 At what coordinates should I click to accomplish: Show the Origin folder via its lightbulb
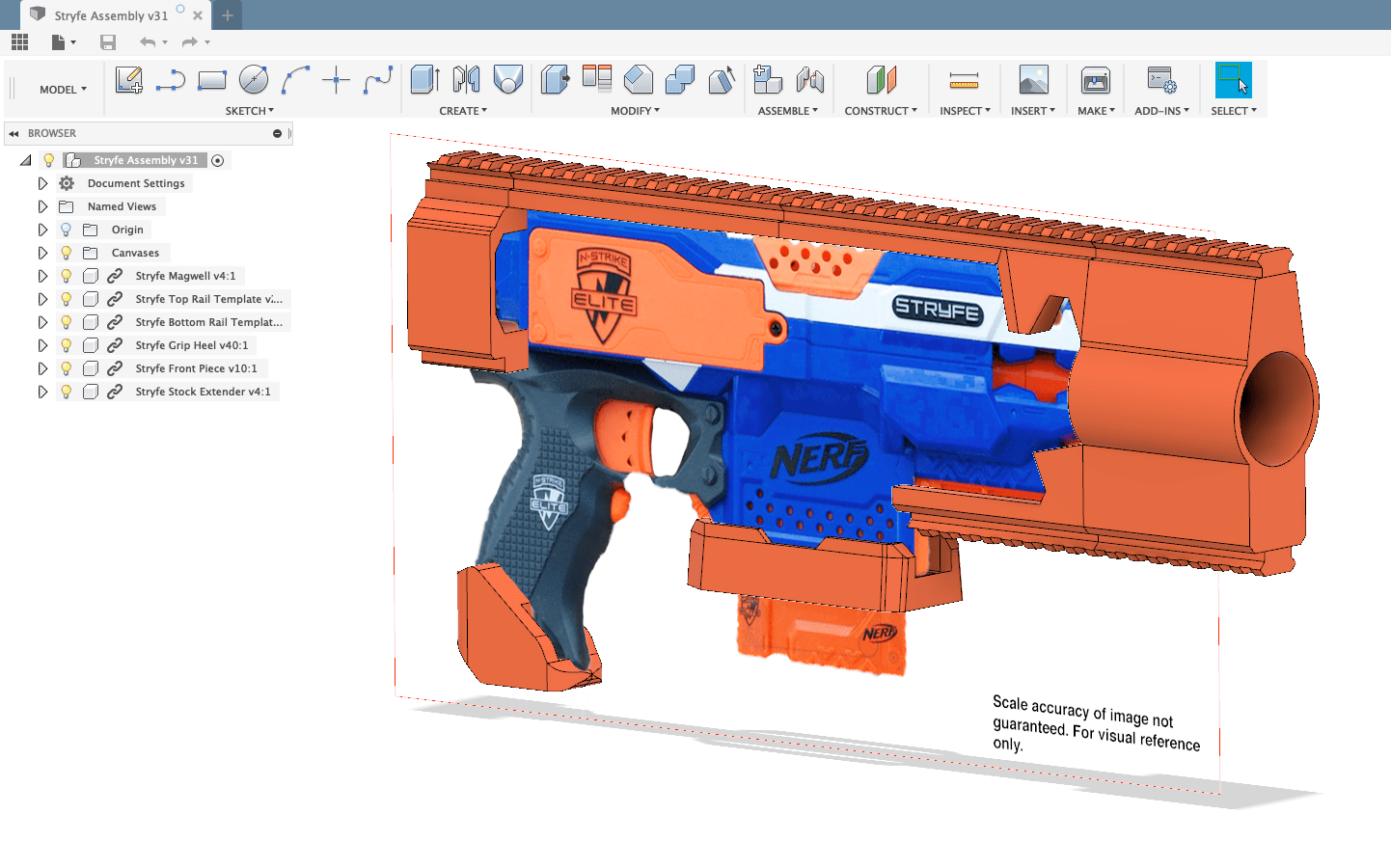click(66, 230)
